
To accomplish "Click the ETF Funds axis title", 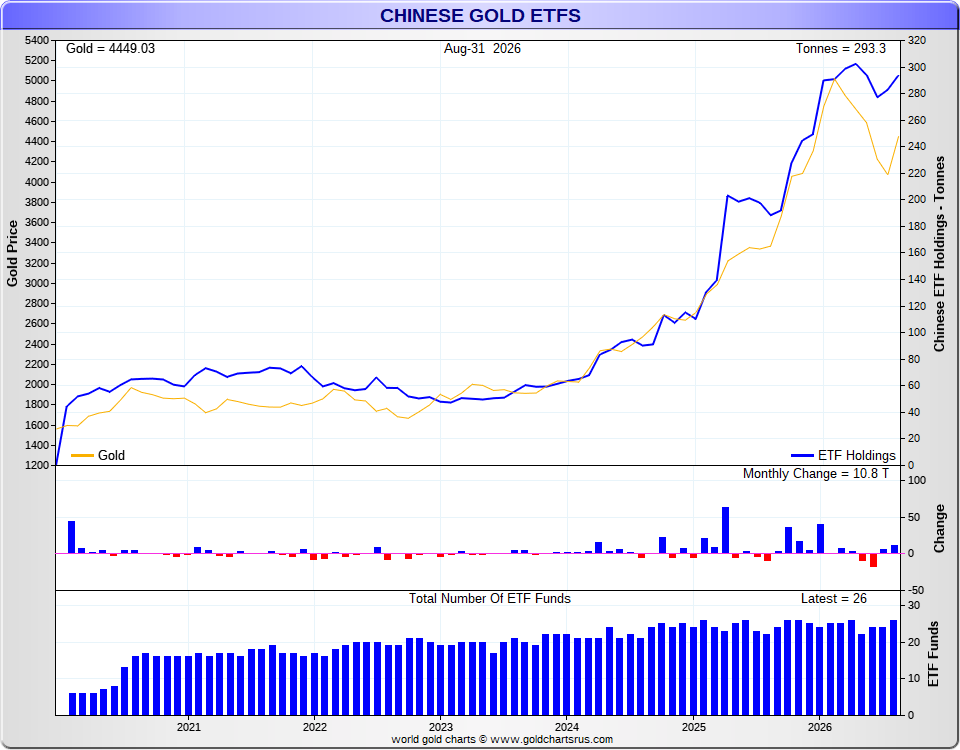I will [934, 654].
